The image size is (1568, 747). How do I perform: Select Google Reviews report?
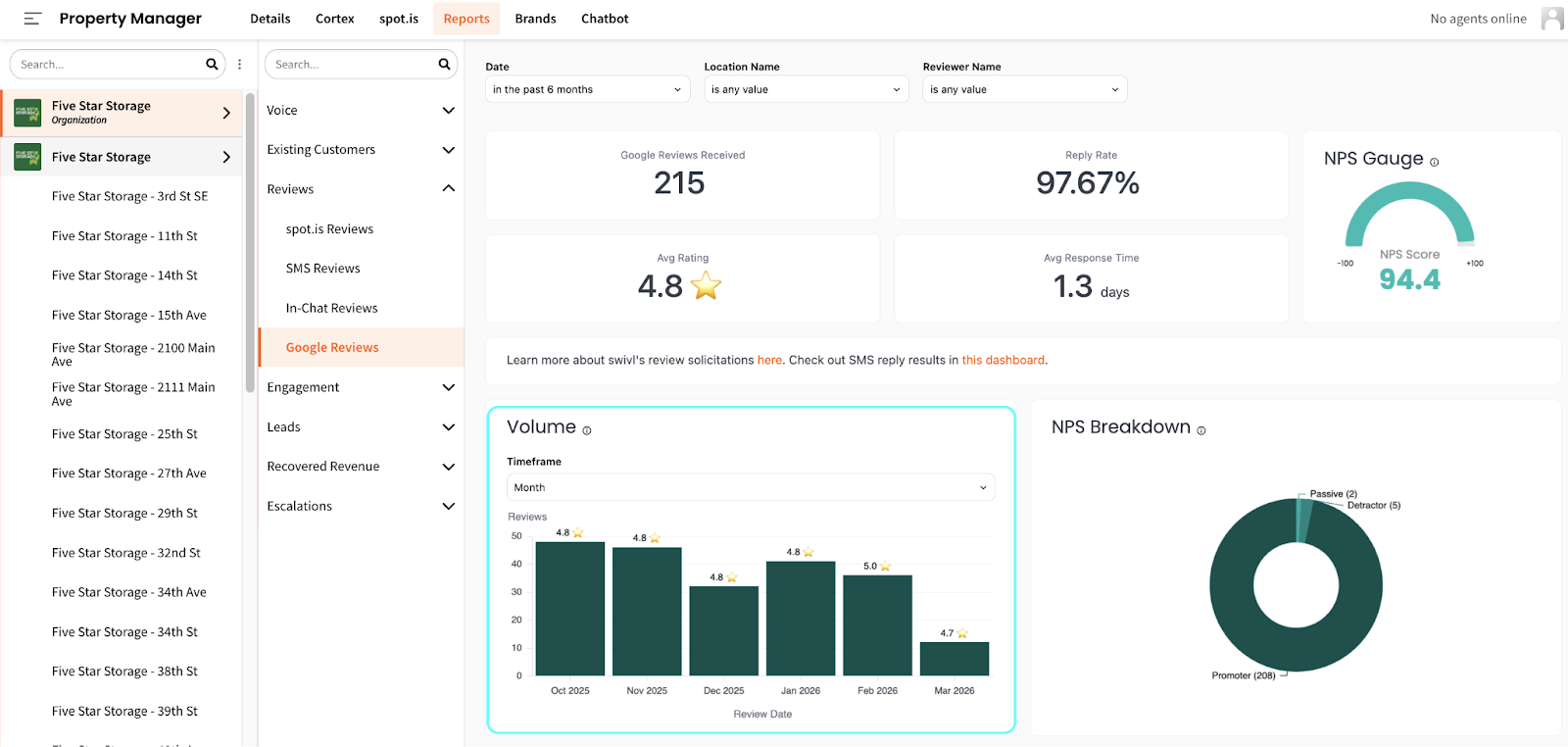pos(361,347)
